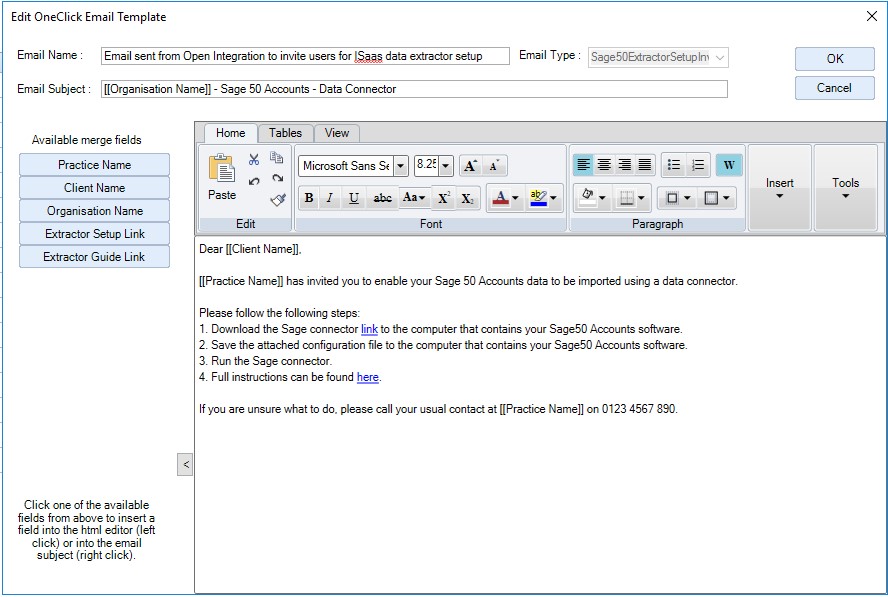Click the Cancel button
Screen dimensions: 888x597
835,88
